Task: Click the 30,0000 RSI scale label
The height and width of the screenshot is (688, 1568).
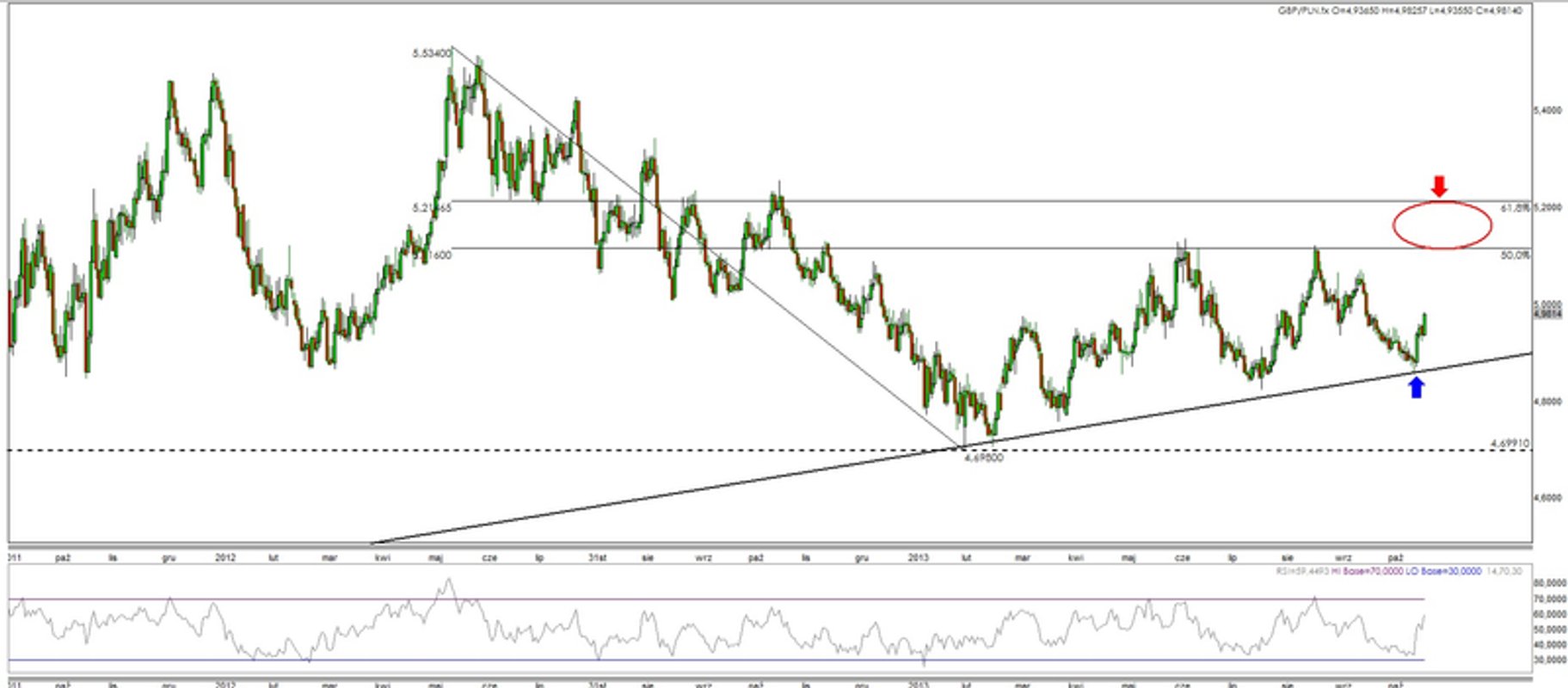Action: pyautogui.click(x=1550, y=660)
